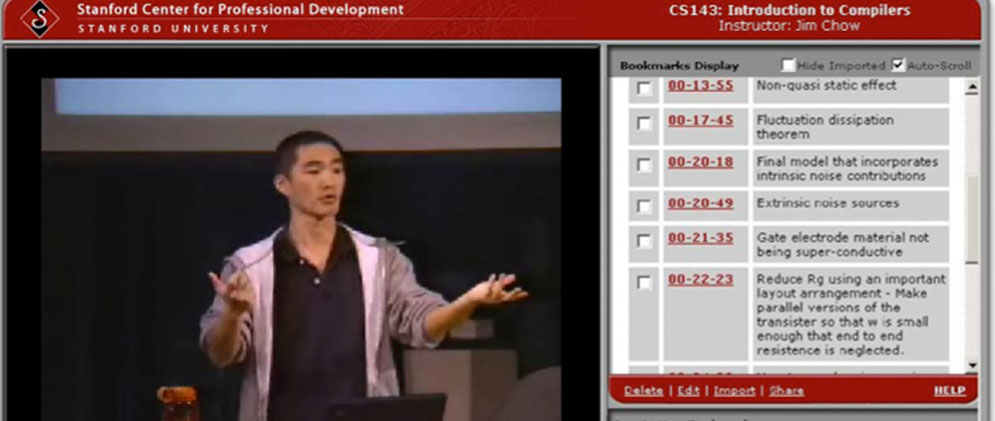The width and height of the screenshot is (995, 421).
Task: Go to the 00-22-23 bookmark link
Action: tap(700, 279)
